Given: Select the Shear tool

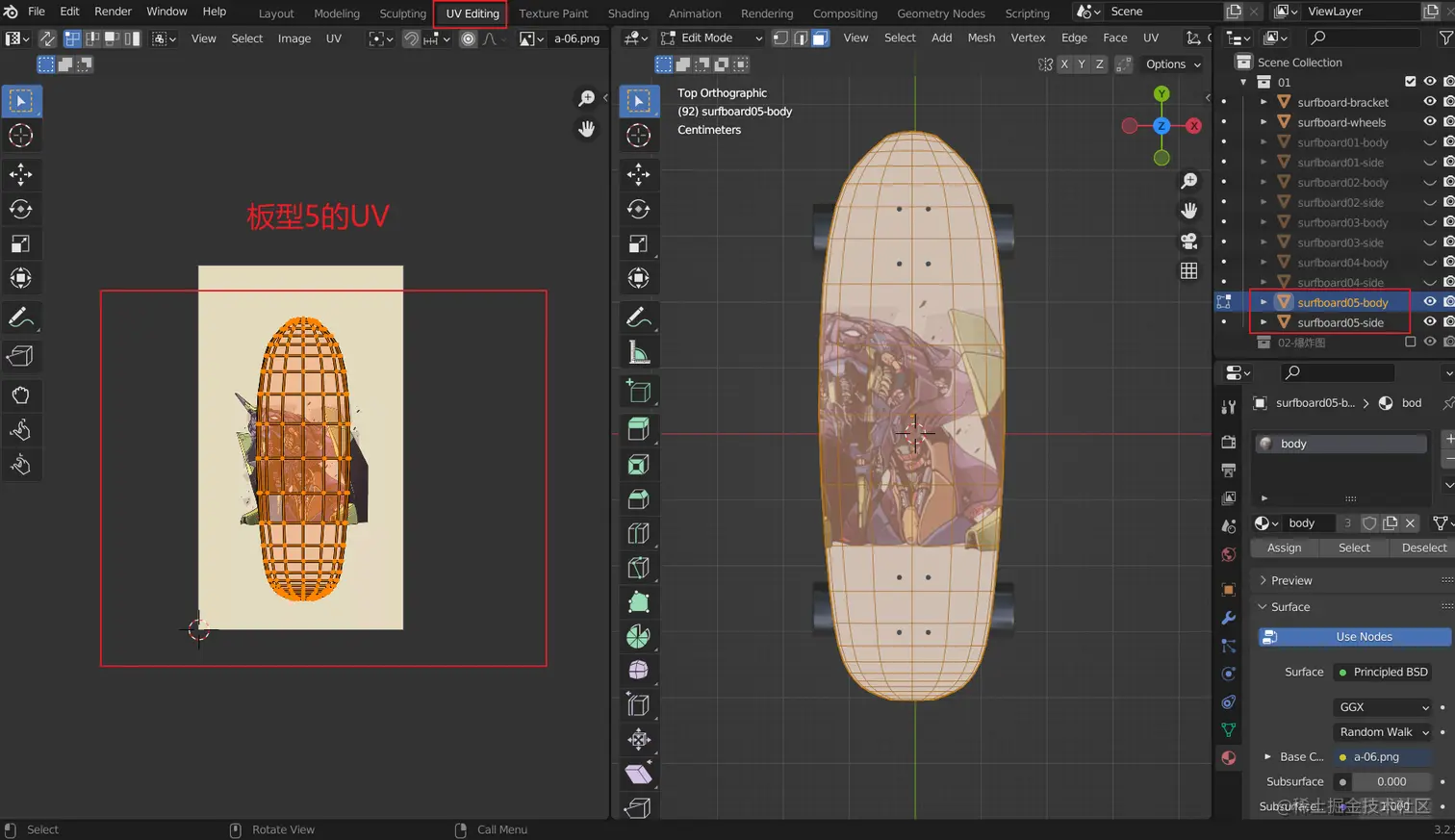Looking at the screenshot, I should tap(638, 774).
